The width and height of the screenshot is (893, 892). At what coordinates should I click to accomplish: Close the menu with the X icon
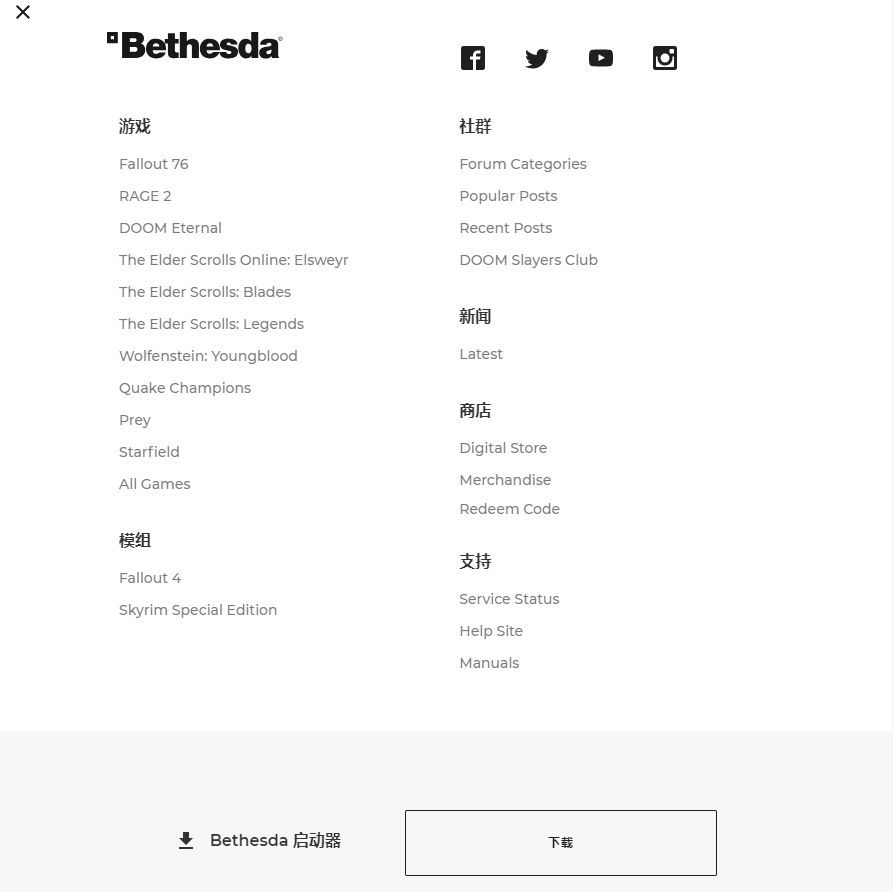pyautogui.click(x=23, y=12)
